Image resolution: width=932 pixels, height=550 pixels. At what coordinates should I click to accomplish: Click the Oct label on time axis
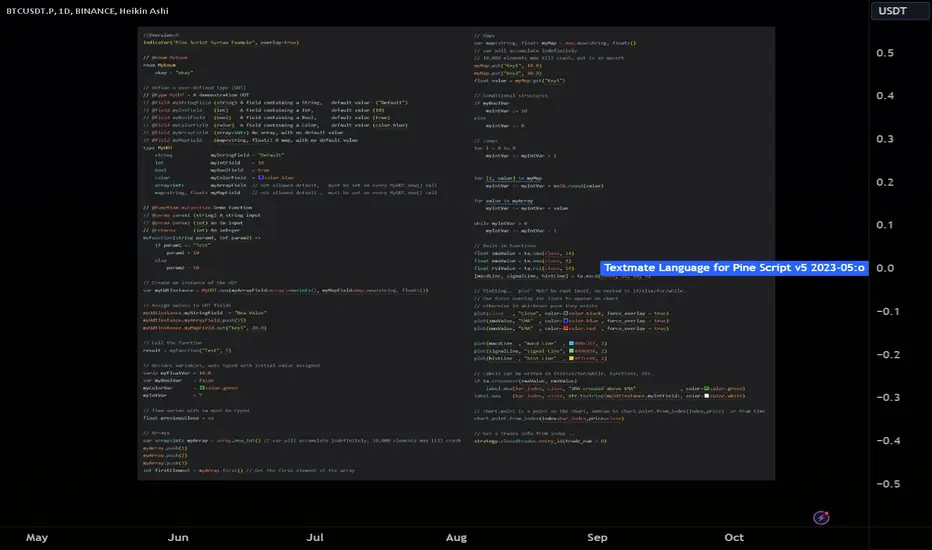pyautogui.click(x=734, y=537)
